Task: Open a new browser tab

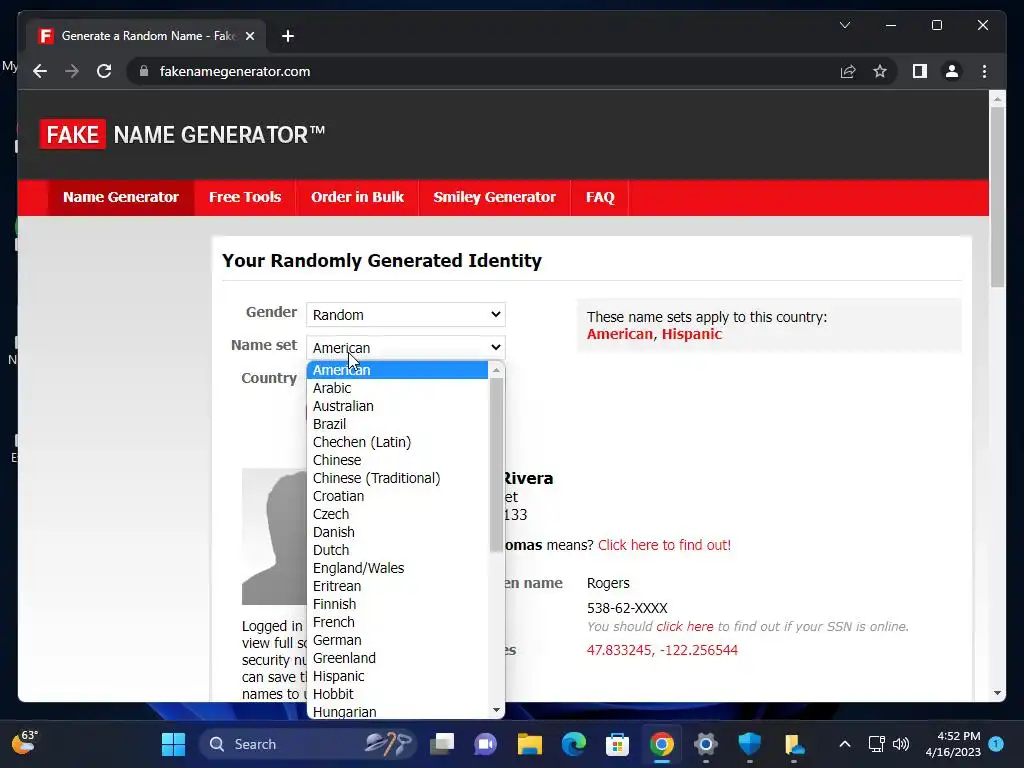Action: click(x=288, y=36)
